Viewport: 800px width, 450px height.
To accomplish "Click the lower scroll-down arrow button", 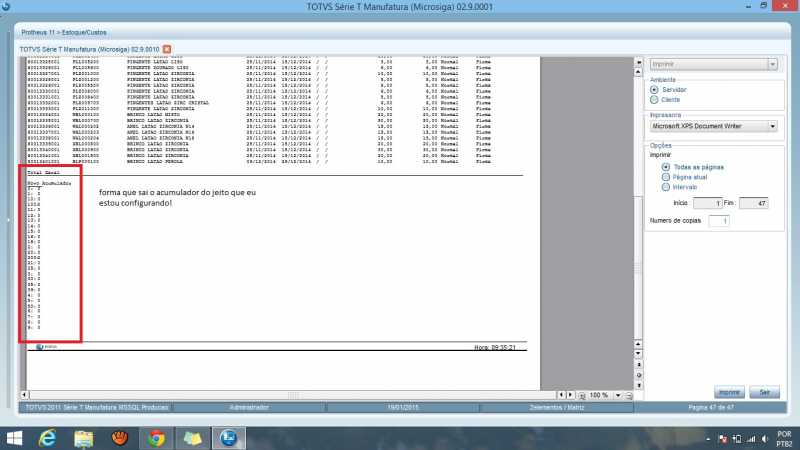I will 639,354.
